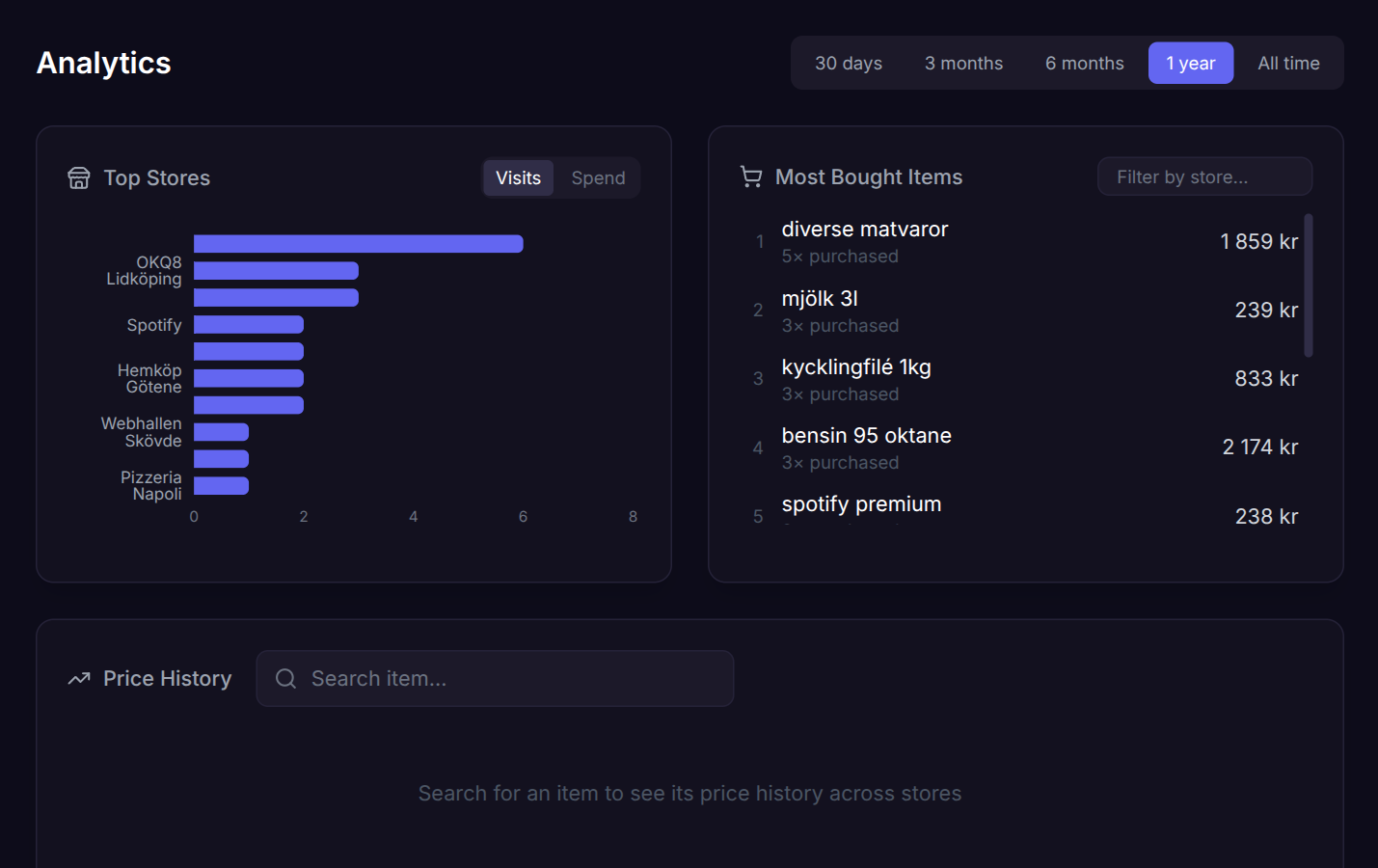The image size is (1378, 868).
Task: Open the diverse matvaror item entry
Action: tap(1022, 241)
